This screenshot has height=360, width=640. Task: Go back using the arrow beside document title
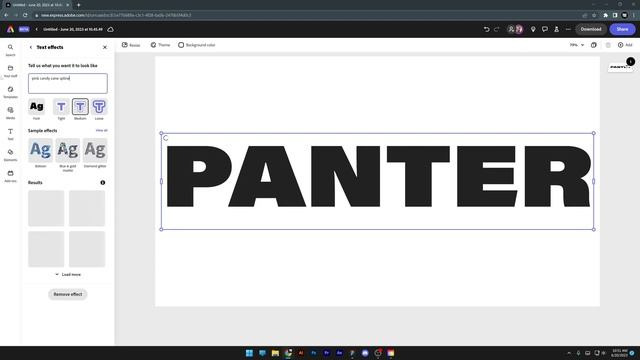point(36,29)
